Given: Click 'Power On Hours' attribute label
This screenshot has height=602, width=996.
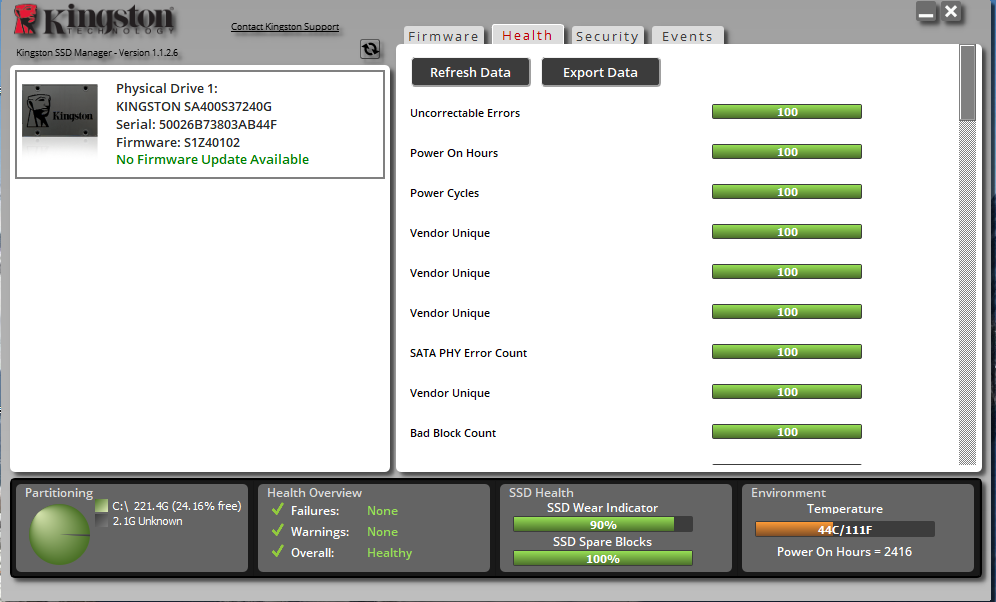Looking at the screenshot, I should pos(454,153).
